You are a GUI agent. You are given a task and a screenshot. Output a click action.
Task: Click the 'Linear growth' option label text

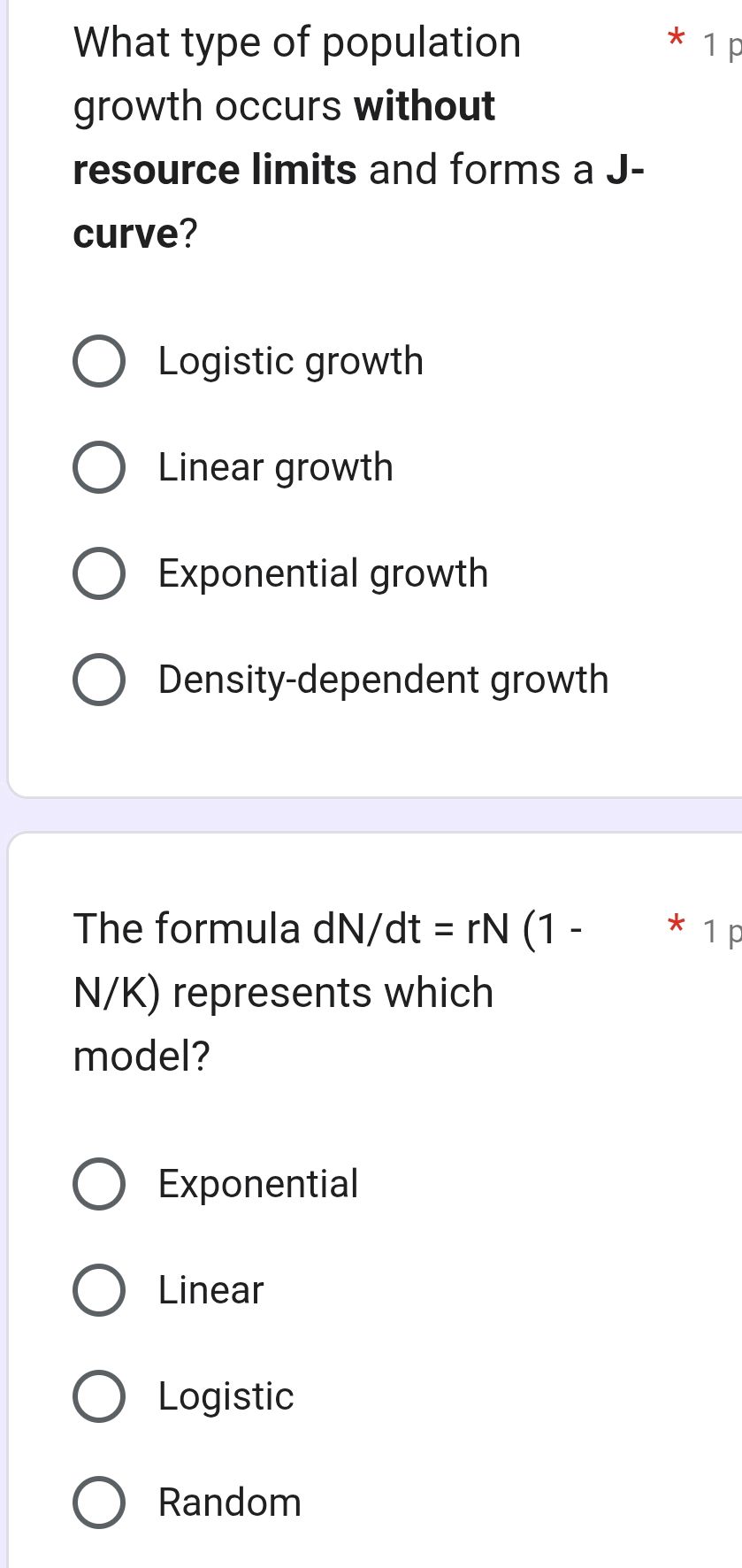[x=275, y=467]
